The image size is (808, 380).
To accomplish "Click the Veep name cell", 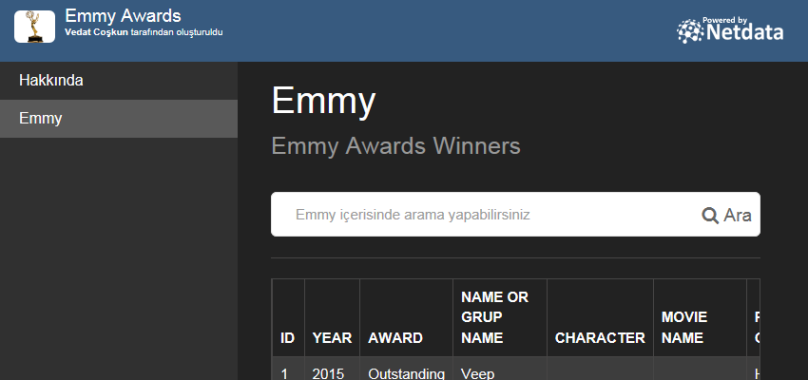I will coord(477,373).
